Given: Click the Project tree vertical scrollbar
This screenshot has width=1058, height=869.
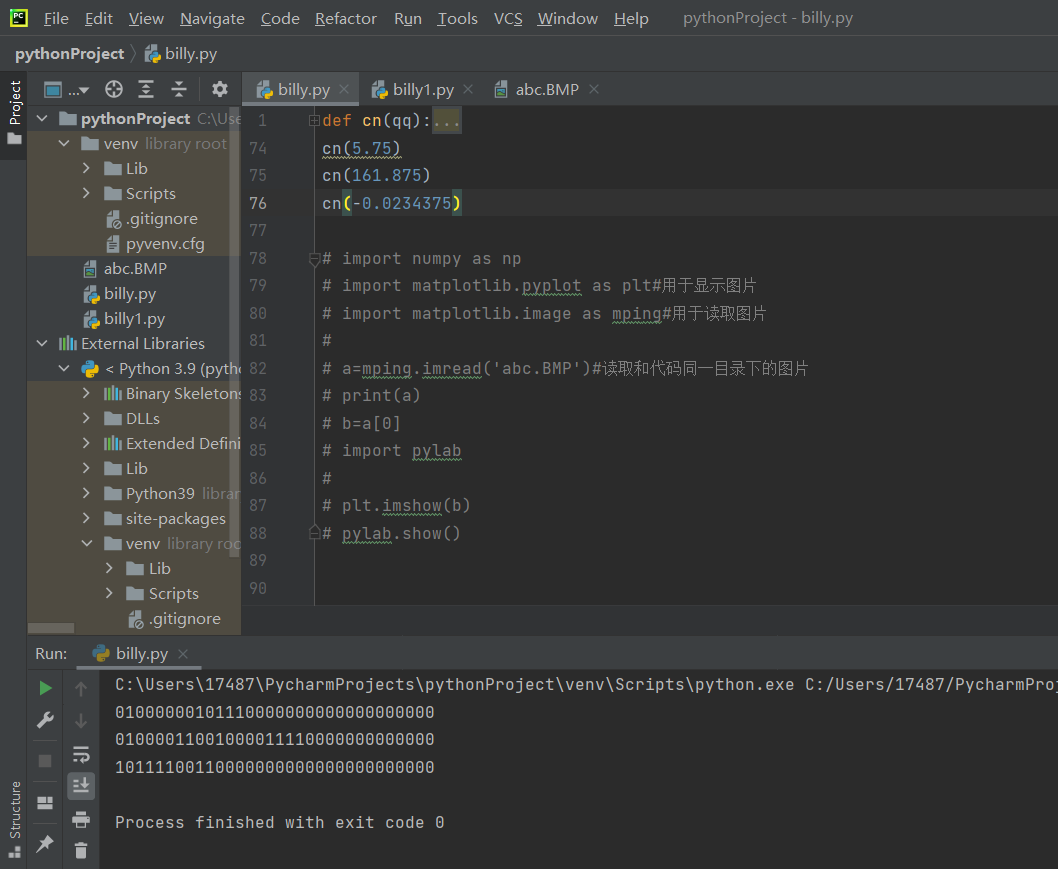Looking at the screenshot, I should point(235,332).
